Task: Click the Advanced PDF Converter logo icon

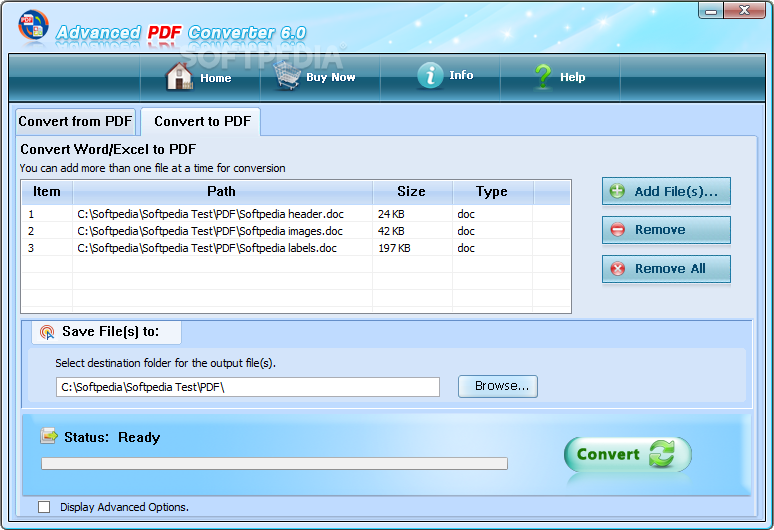Action: [x=33, y=25]
